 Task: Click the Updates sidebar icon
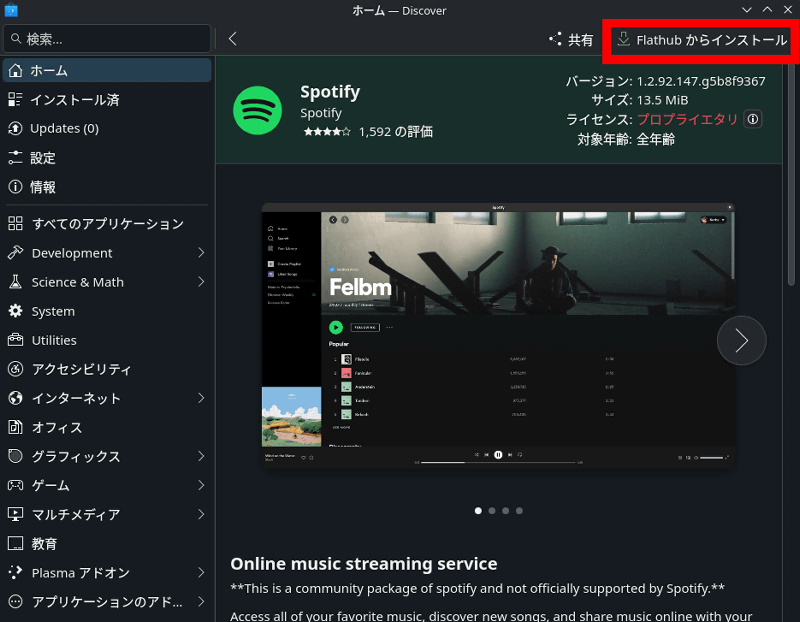click(15, 129)
